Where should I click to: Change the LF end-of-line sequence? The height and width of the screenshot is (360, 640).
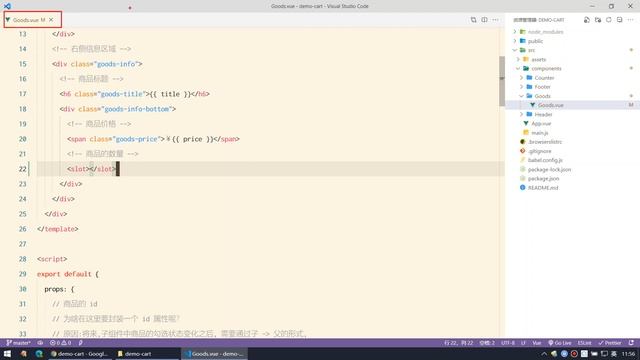point(523,343)
